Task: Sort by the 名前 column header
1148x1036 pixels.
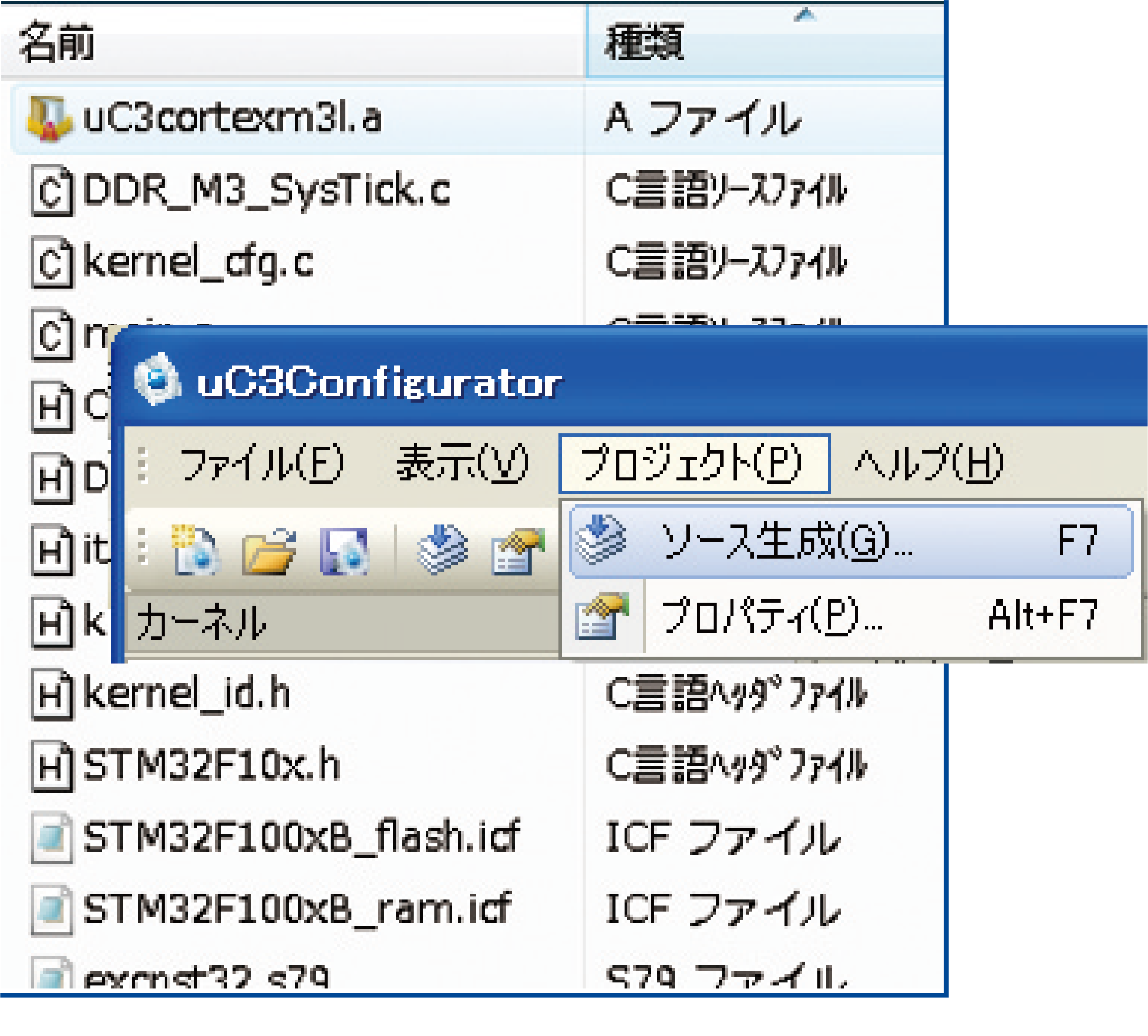Action: pos(293,43)
